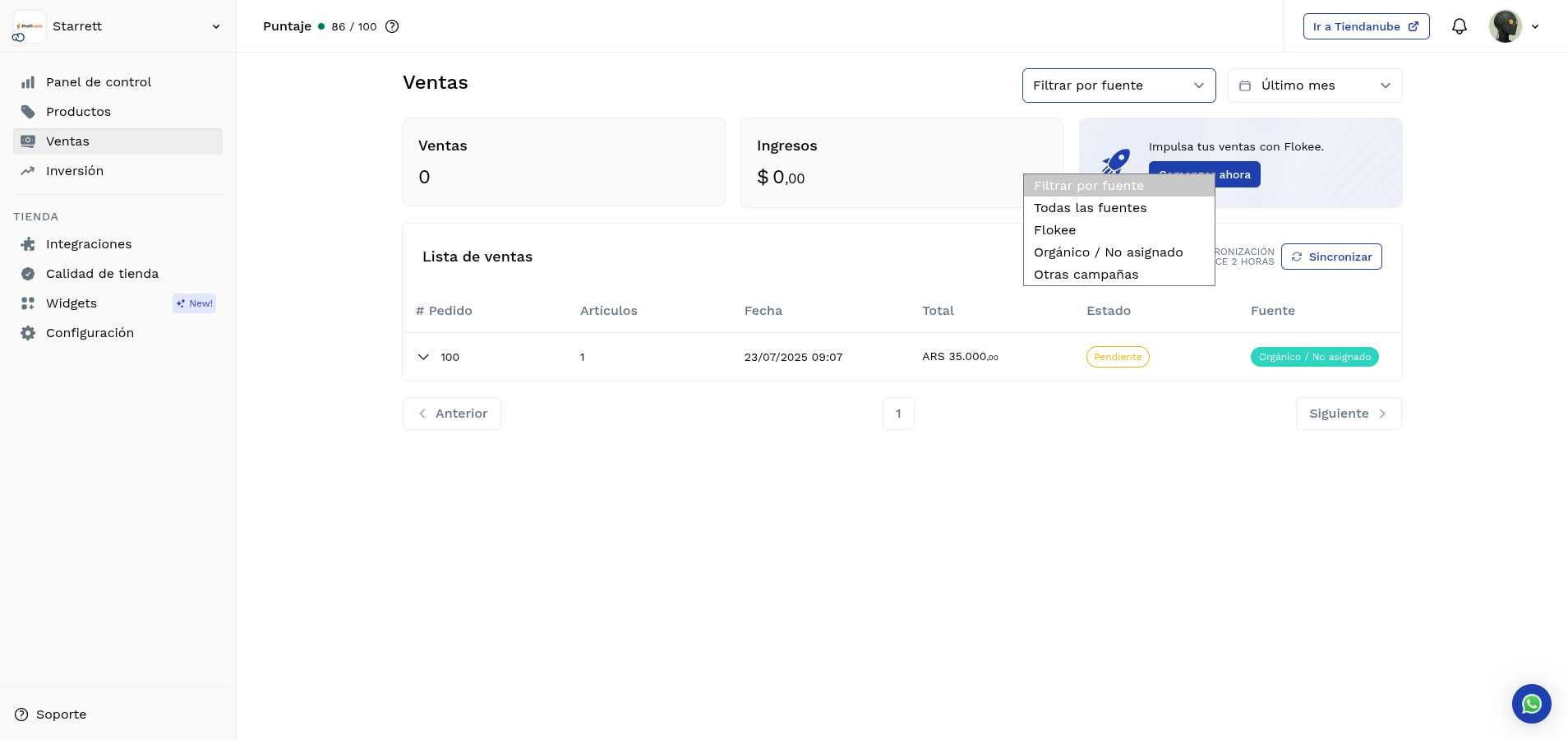
Task: Select Todas las fuentes option
Action: tap(1090, 208)
